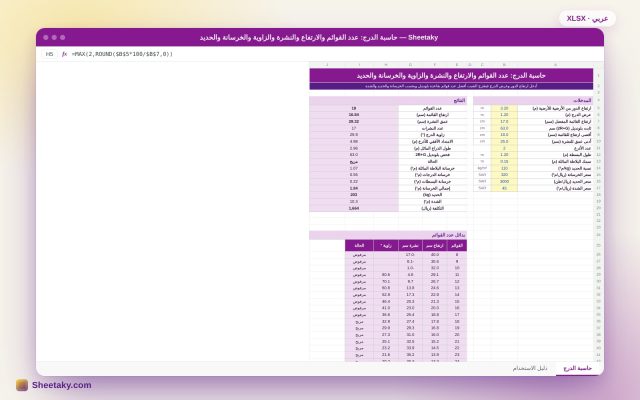Select the yellow input cell with value 3000

pos(504,182)
